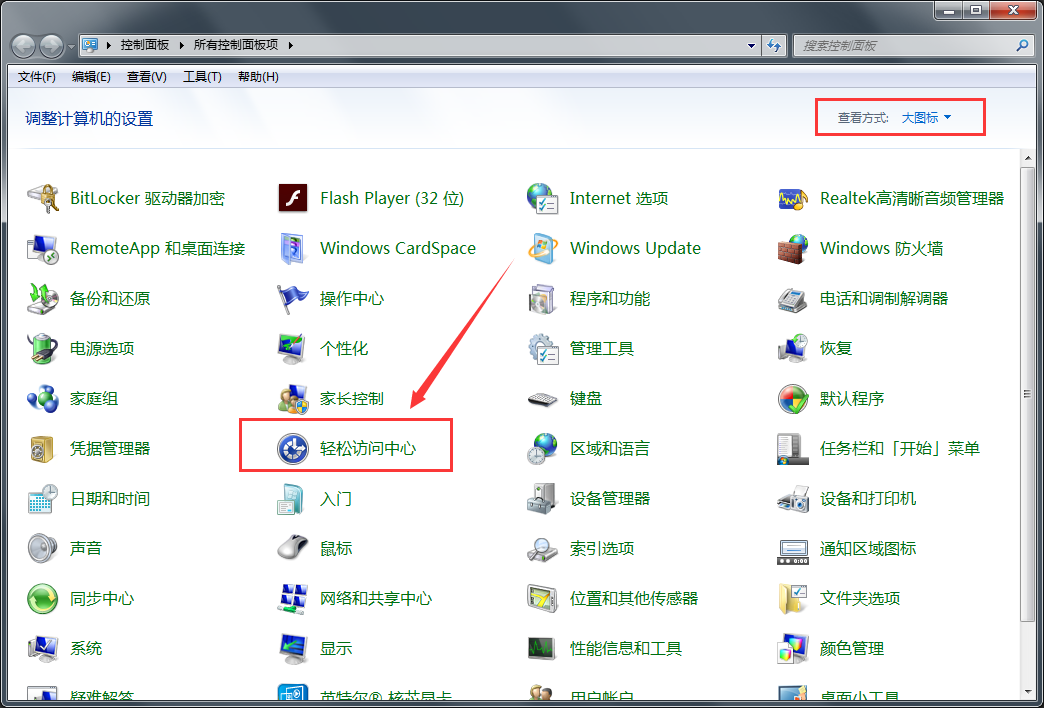Screen dimensions: 1044x708
Task: Open the 索引选项 magnifier icon
Action: click(x=543, y=548)
